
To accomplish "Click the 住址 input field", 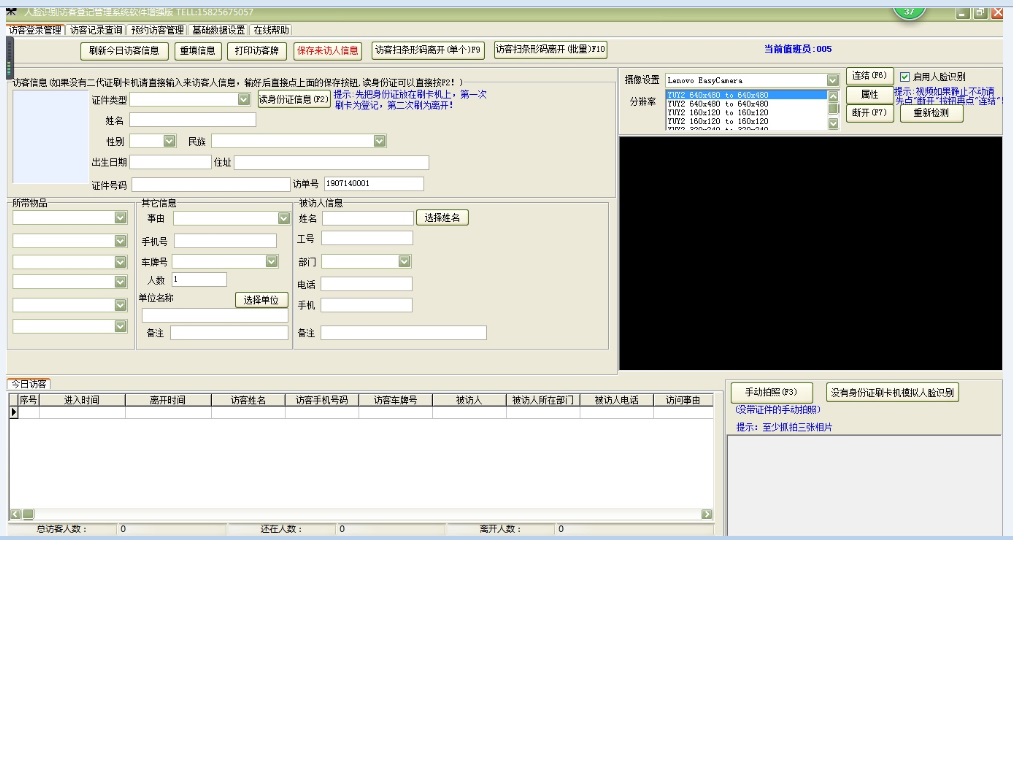I will (x=332, y=162).
